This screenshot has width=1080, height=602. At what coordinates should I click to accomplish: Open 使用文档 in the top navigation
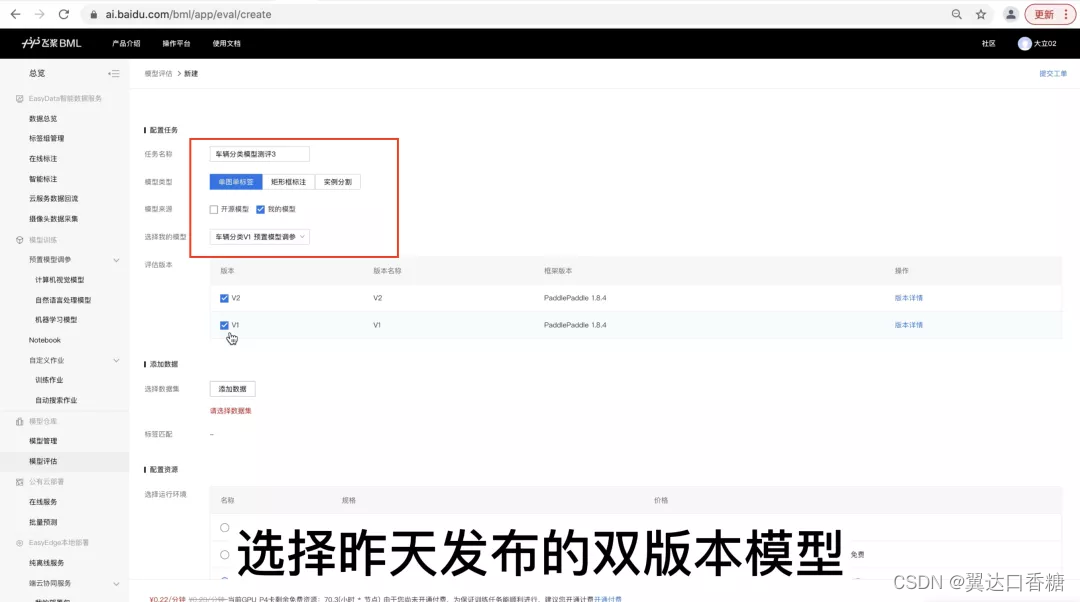[x=227, y=43]
